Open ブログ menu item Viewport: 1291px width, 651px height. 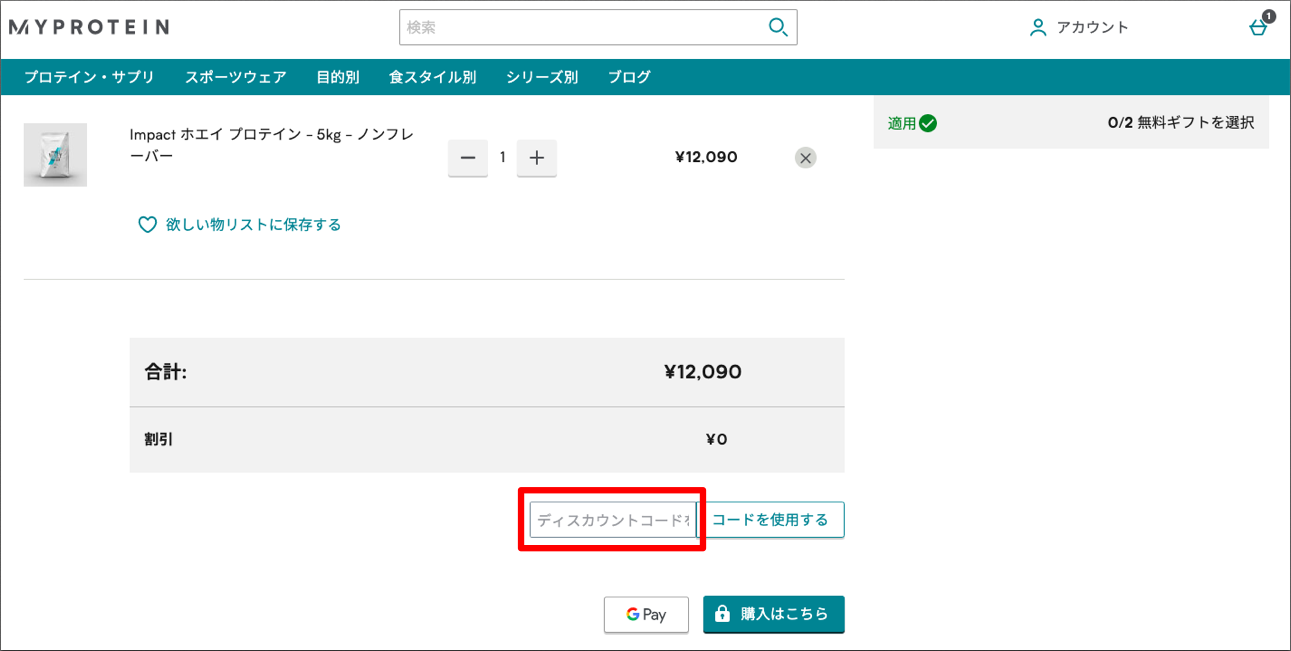point(629,77)
